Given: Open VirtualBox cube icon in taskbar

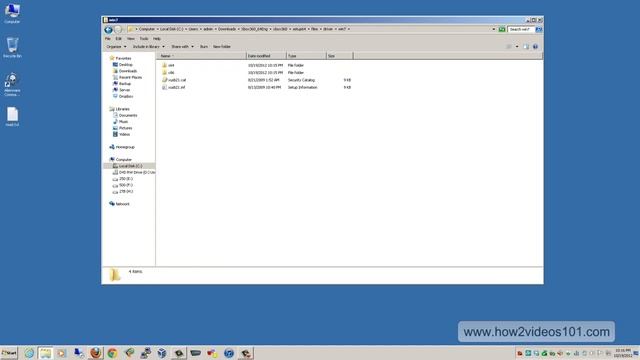Looking at the screenshot, I should 162,353.
